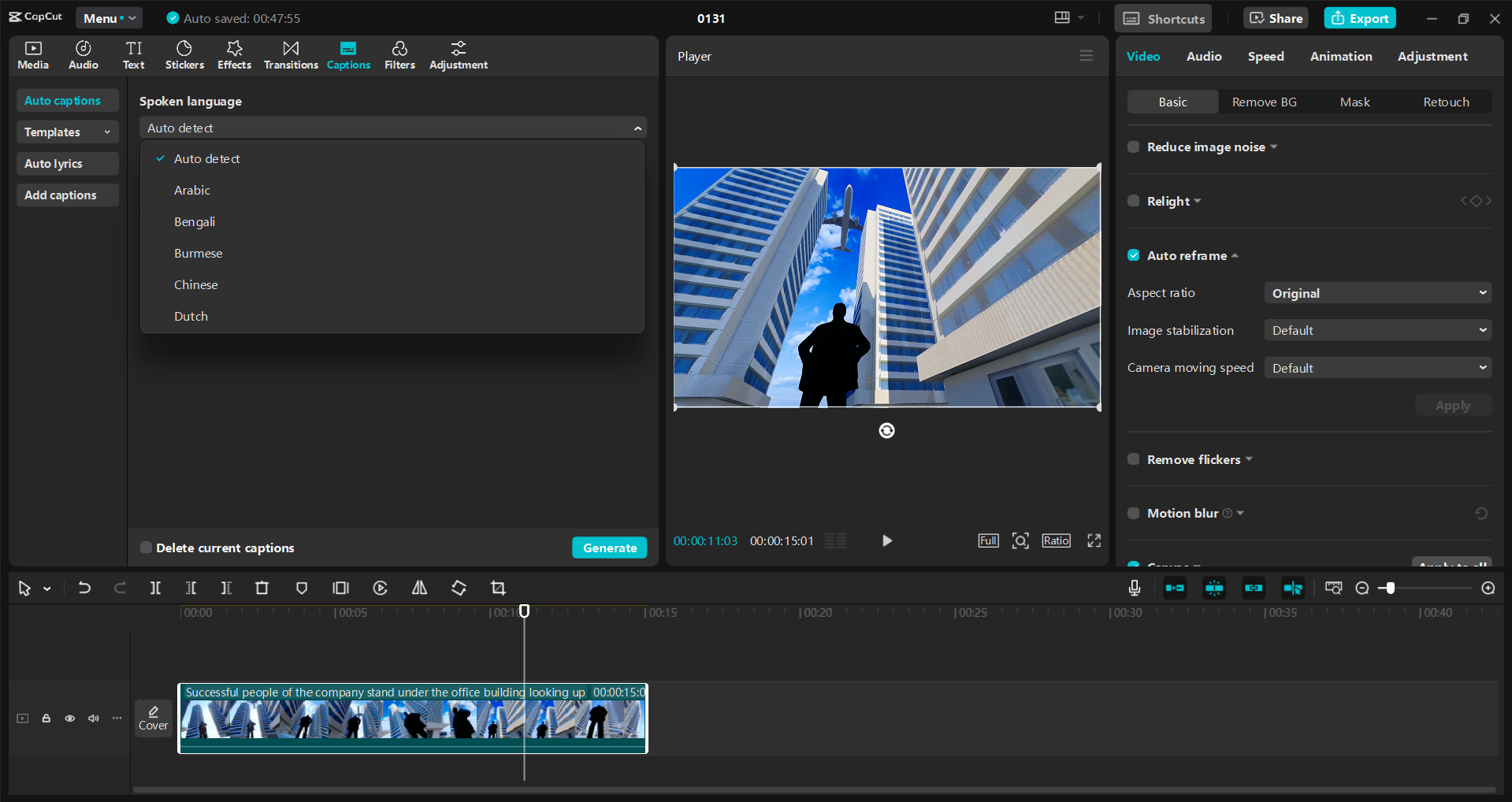
Task: Switch to the Animation tab
Action: click(x=1340, y=56)
